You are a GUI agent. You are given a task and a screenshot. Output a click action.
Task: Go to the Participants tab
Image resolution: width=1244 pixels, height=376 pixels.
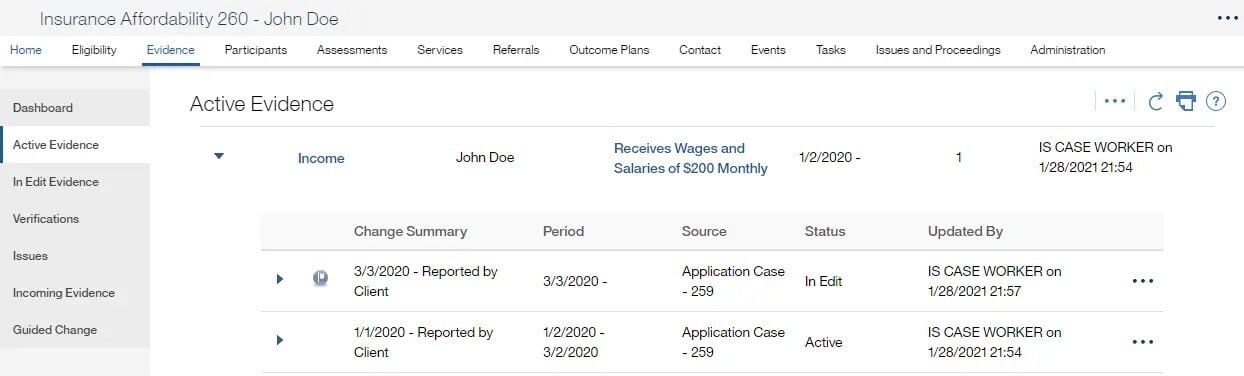[x=256, y=50]
